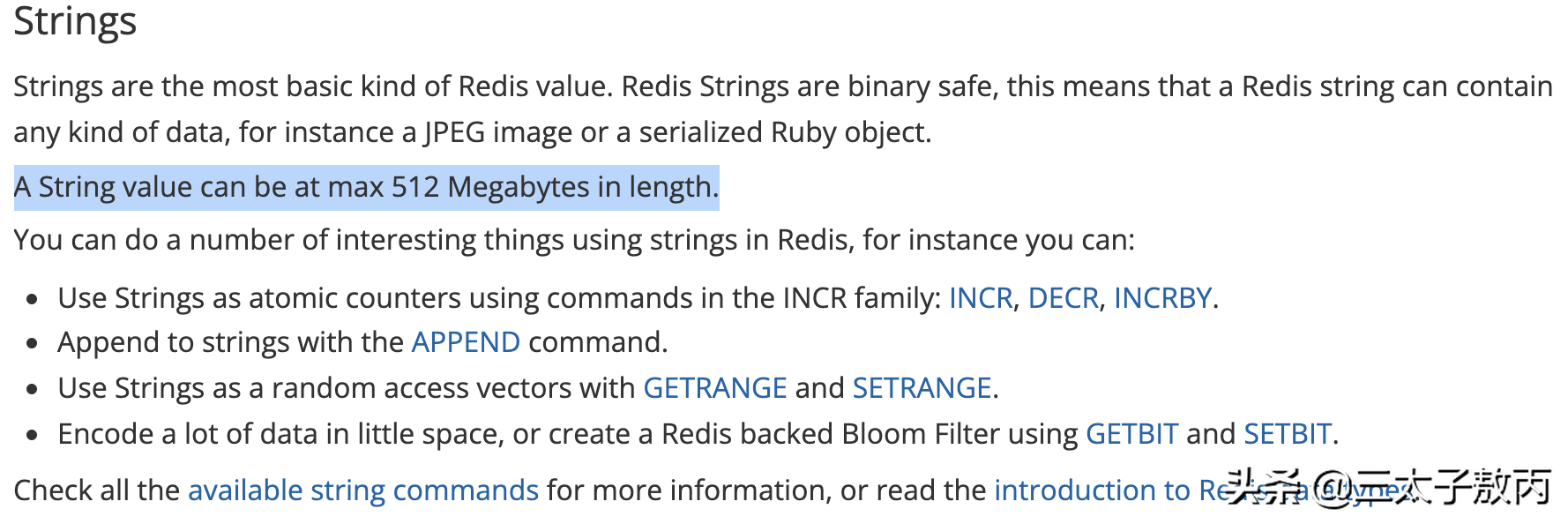Follow the GETBIT link
1568x524 pixels.
pyautogui.click(x=1131, y=434)
